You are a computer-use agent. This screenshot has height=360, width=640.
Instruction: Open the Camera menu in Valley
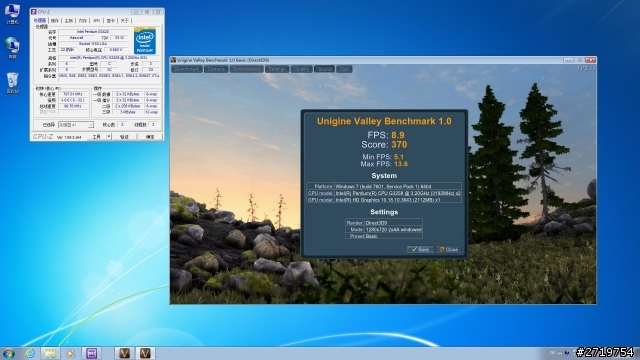coord(216,69)
